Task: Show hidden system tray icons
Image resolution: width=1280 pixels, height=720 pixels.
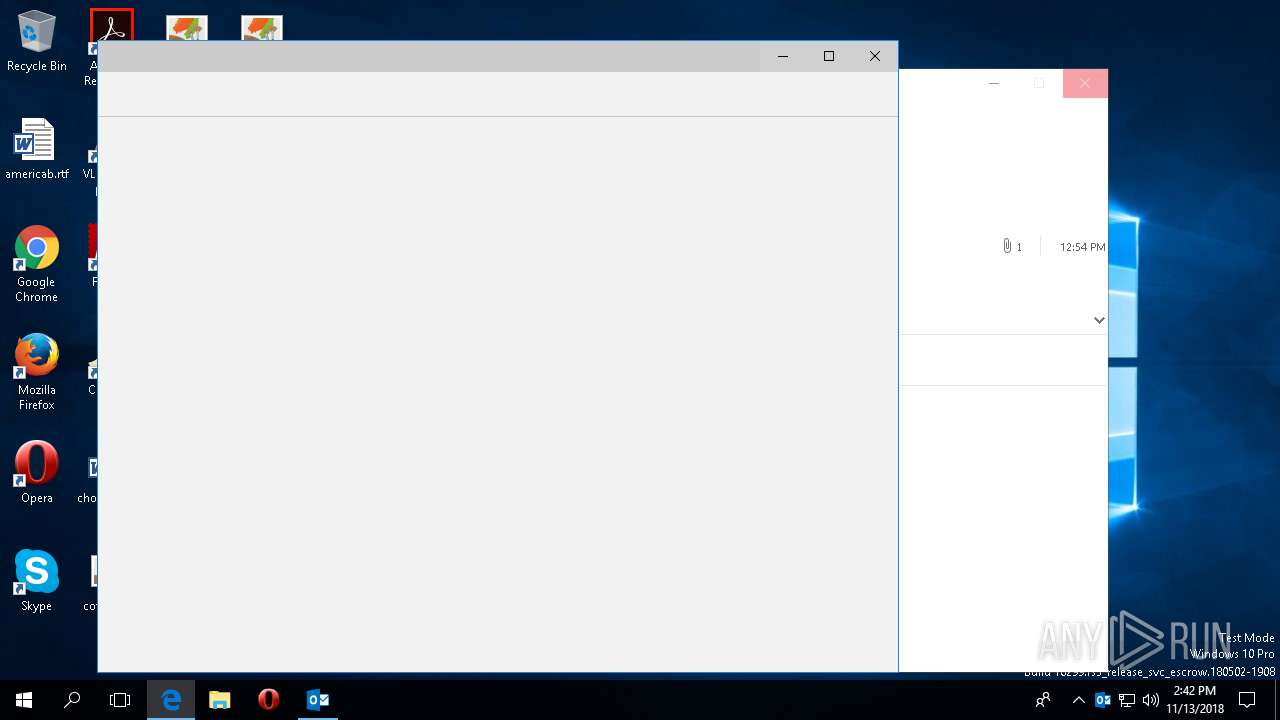Action: (1078, 700)
